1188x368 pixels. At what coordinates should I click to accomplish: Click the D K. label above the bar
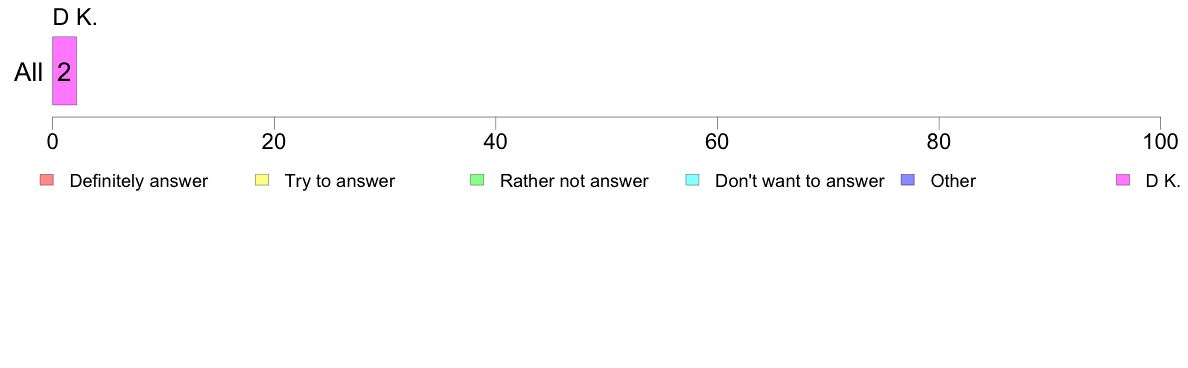coord(75,18)
